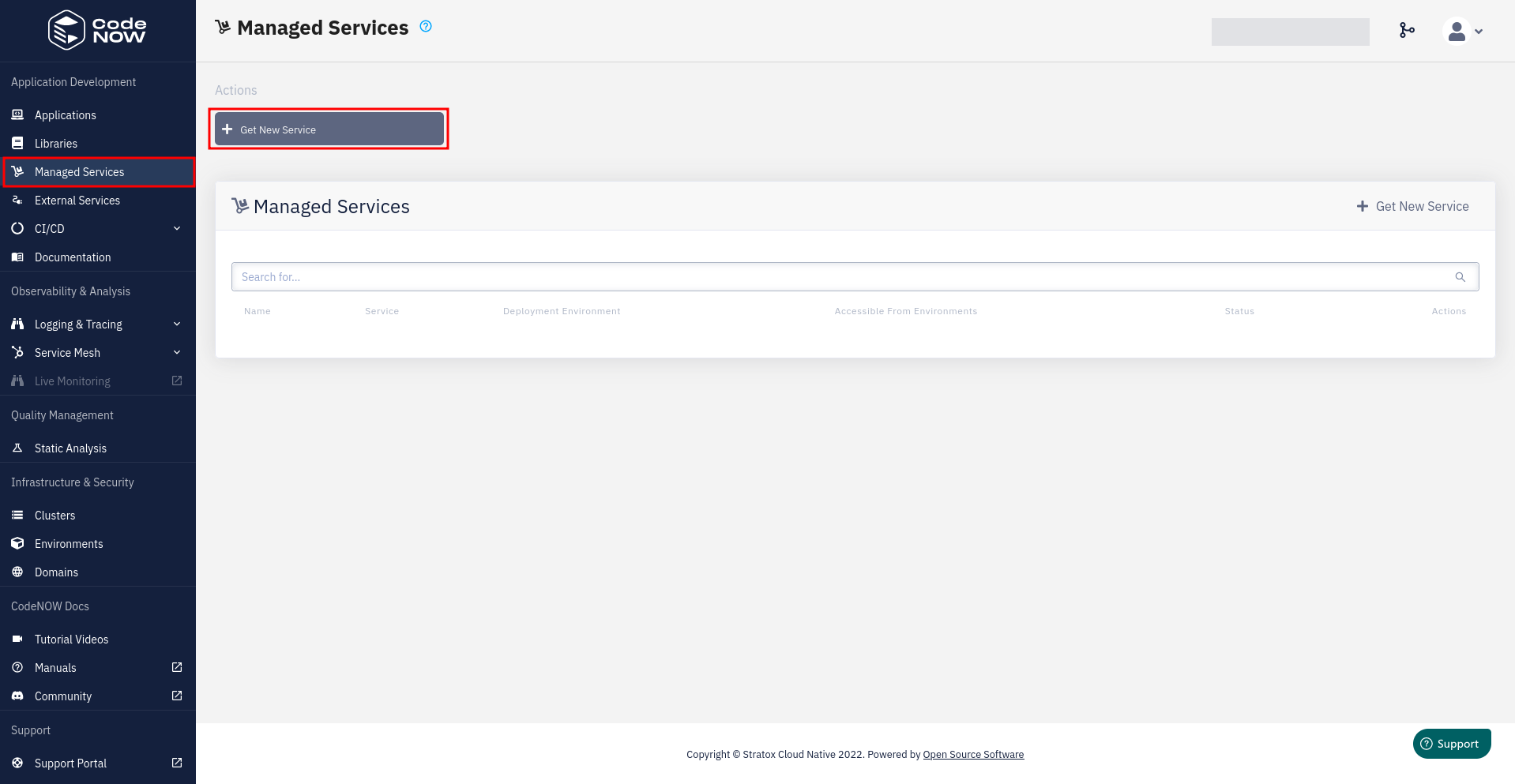Open Clusters menu item

click(x=55, y=516)
